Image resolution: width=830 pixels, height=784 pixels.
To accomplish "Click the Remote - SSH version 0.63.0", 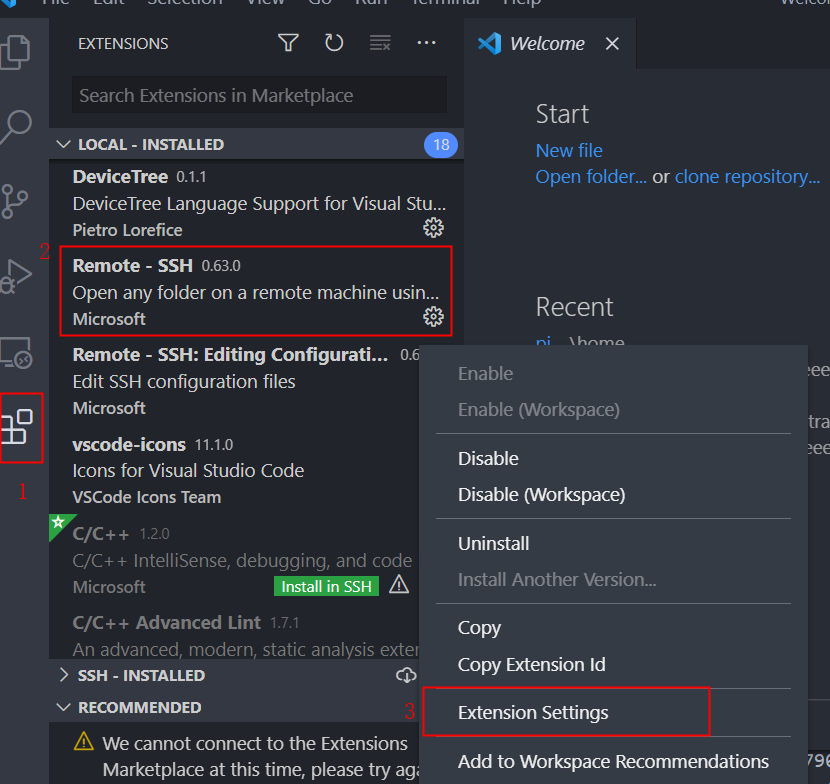I will coord(221,266).
